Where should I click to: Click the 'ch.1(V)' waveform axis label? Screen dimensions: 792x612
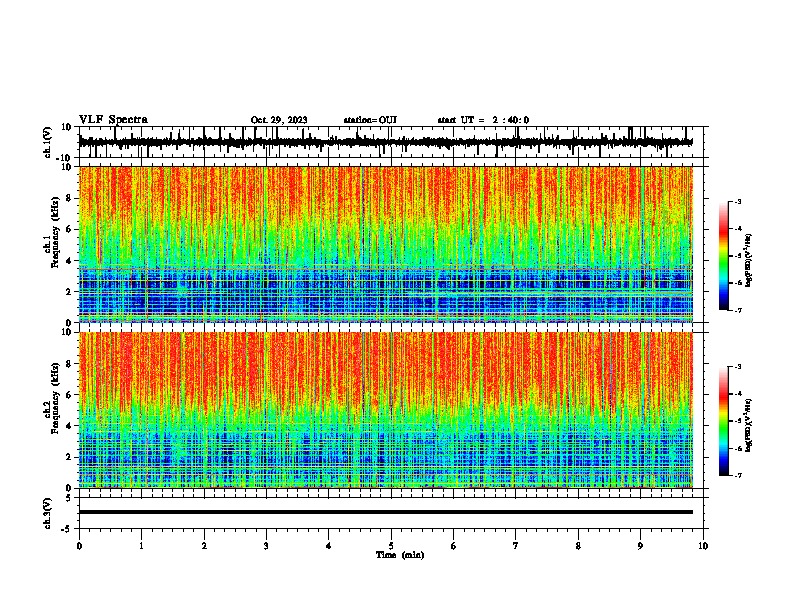coord(48,142)
